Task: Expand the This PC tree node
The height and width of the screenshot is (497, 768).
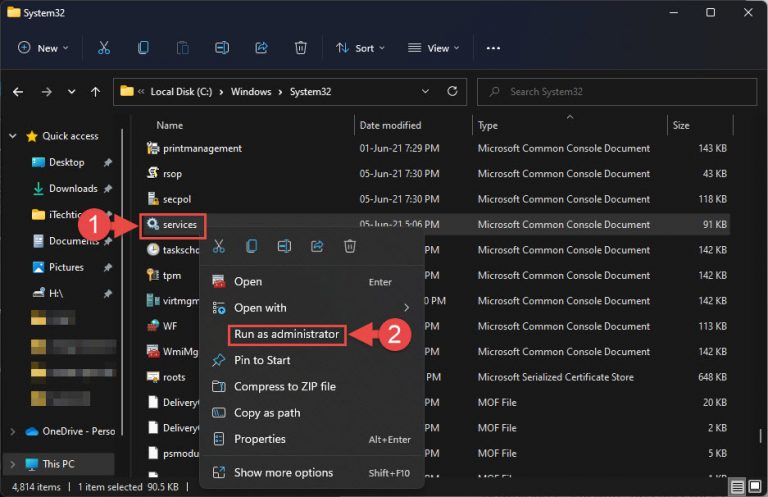Action: 13,464
